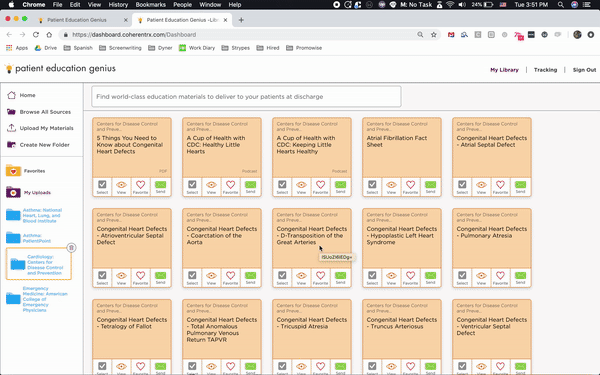Delete the Cardiology folder using its trash icon
The width and height of the screenshot is (600, 375).
click(71, 248)
